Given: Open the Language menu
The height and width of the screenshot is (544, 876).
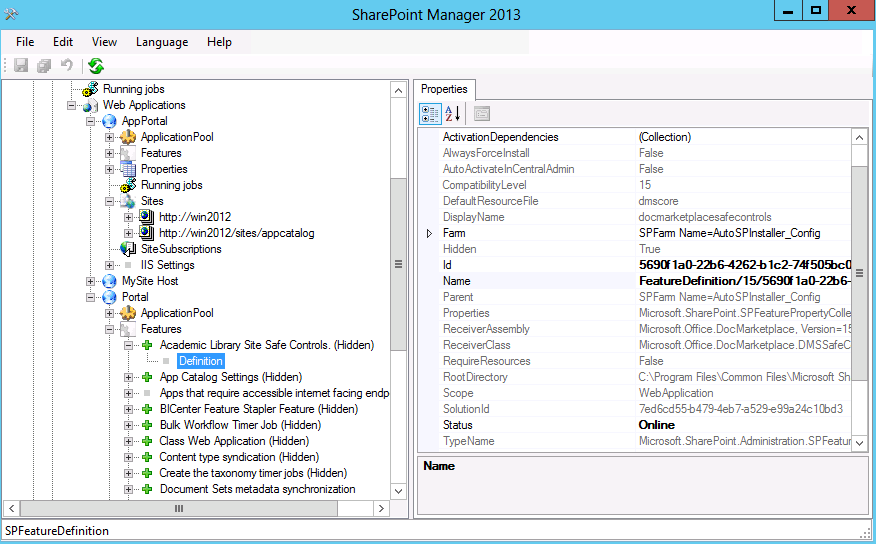Looking at the screenshot, I should [x=162, y=42].
